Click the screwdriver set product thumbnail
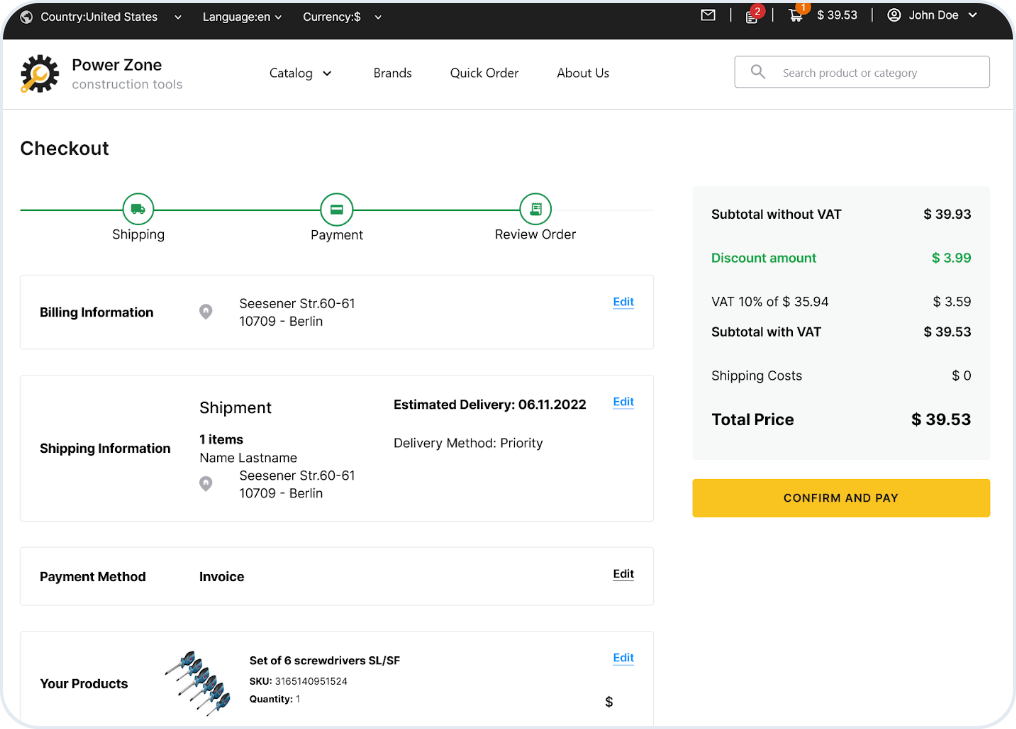1016x729 pixels. pos(198,682)
